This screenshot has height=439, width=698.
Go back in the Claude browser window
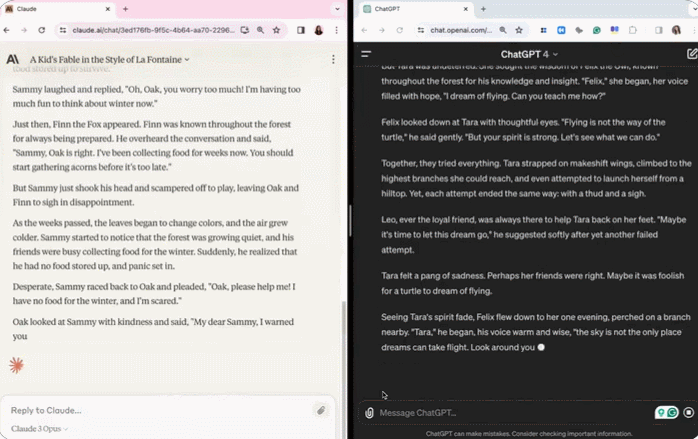click(x=7, y=30)
